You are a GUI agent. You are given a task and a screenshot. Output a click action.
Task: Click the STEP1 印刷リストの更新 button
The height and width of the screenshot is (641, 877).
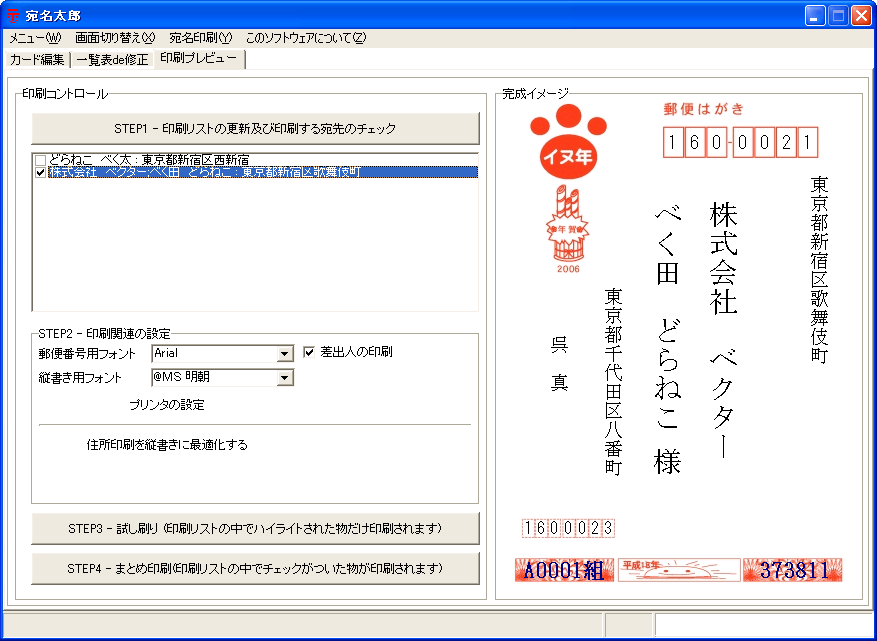click(x=255, y=129)
